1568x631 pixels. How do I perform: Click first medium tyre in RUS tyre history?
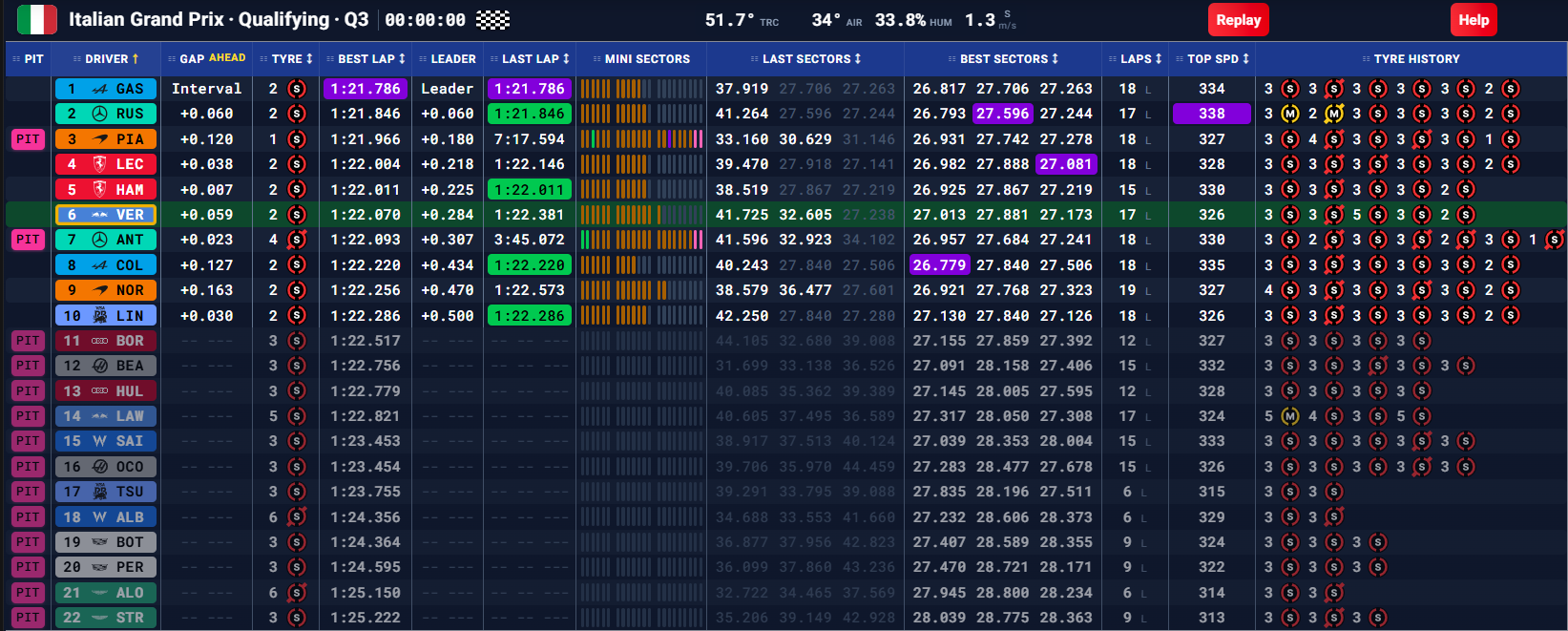pyautogui.click(x=1290, y=114)
